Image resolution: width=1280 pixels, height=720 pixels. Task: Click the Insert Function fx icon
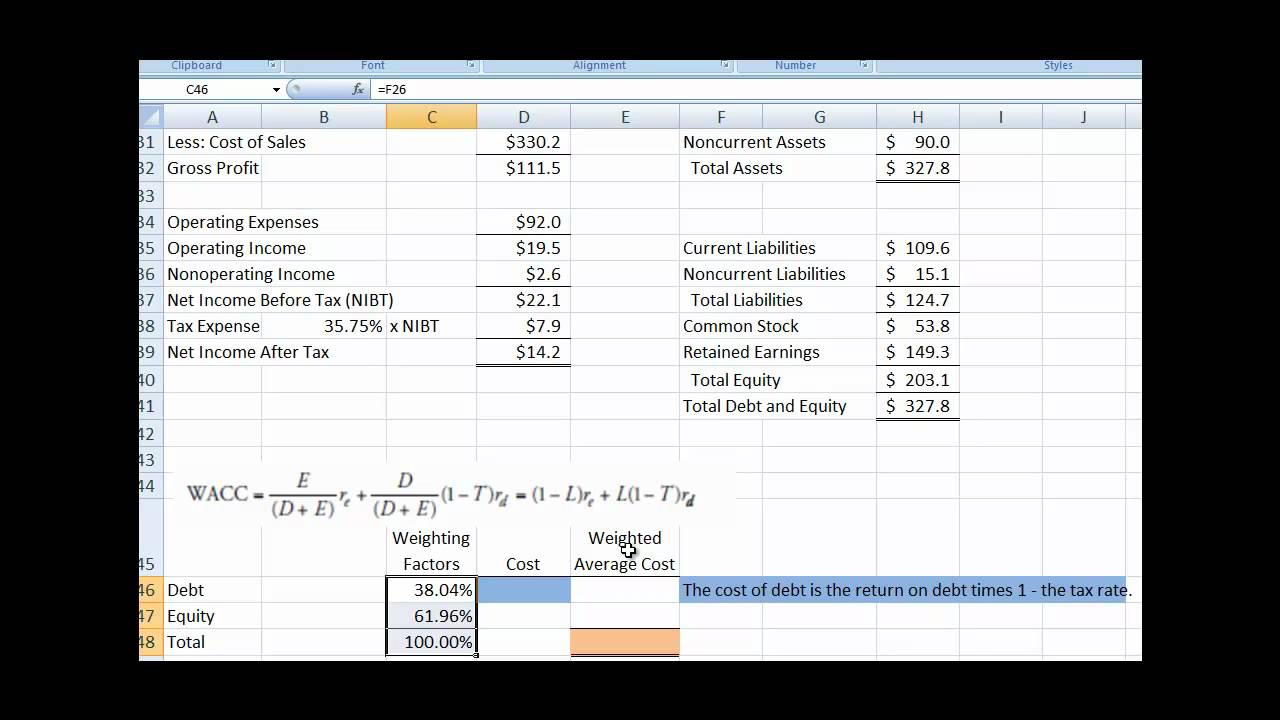tap(358, 89)
